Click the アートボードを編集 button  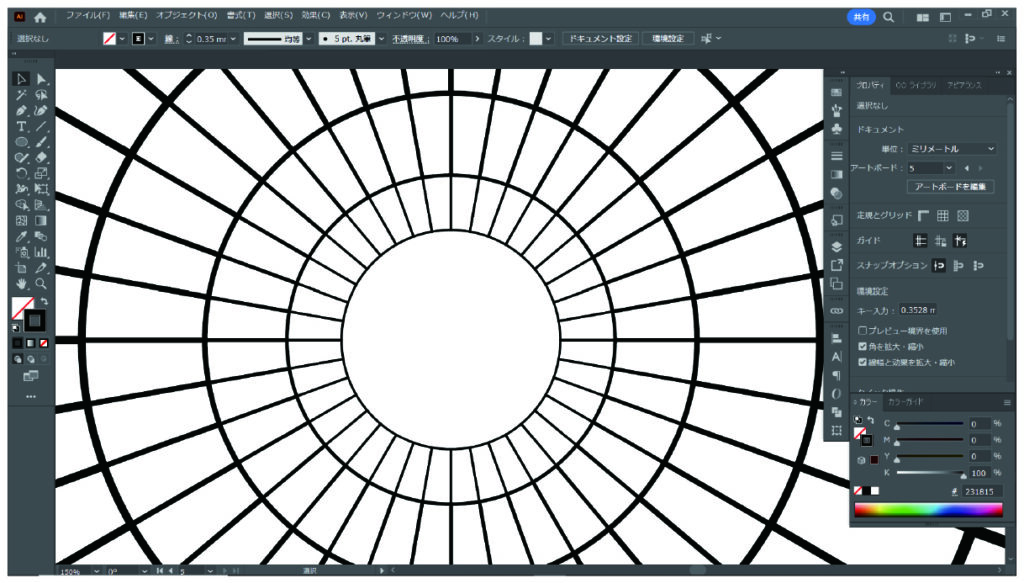pyautogui.click(x=950, y=187)
